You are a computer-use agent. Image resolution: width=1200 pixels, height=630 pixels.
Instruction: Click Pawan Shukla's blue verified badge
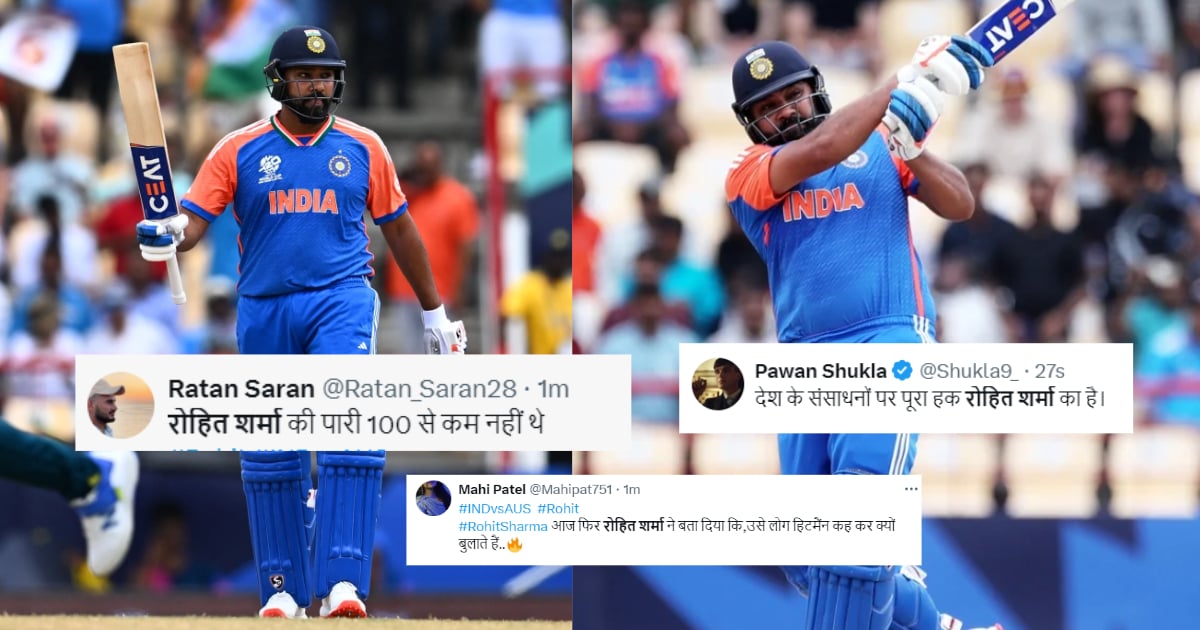tap(901, 371)
